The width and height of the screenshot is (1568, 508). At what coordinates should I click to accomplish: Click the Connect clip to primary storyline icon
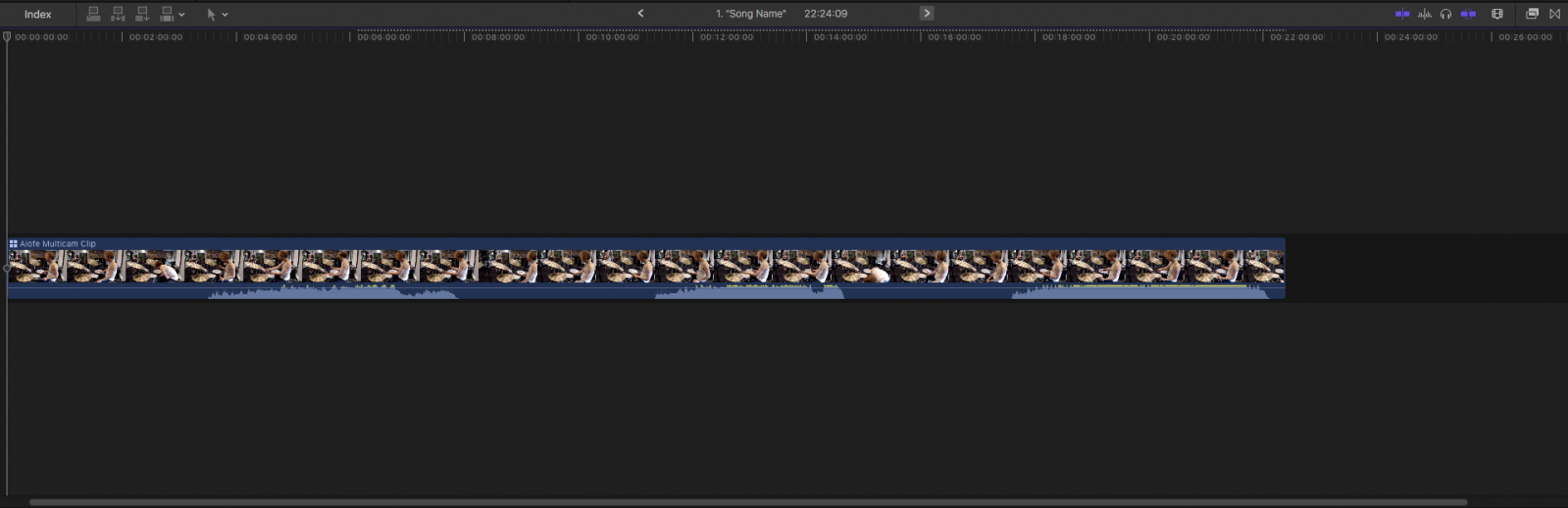93,14
